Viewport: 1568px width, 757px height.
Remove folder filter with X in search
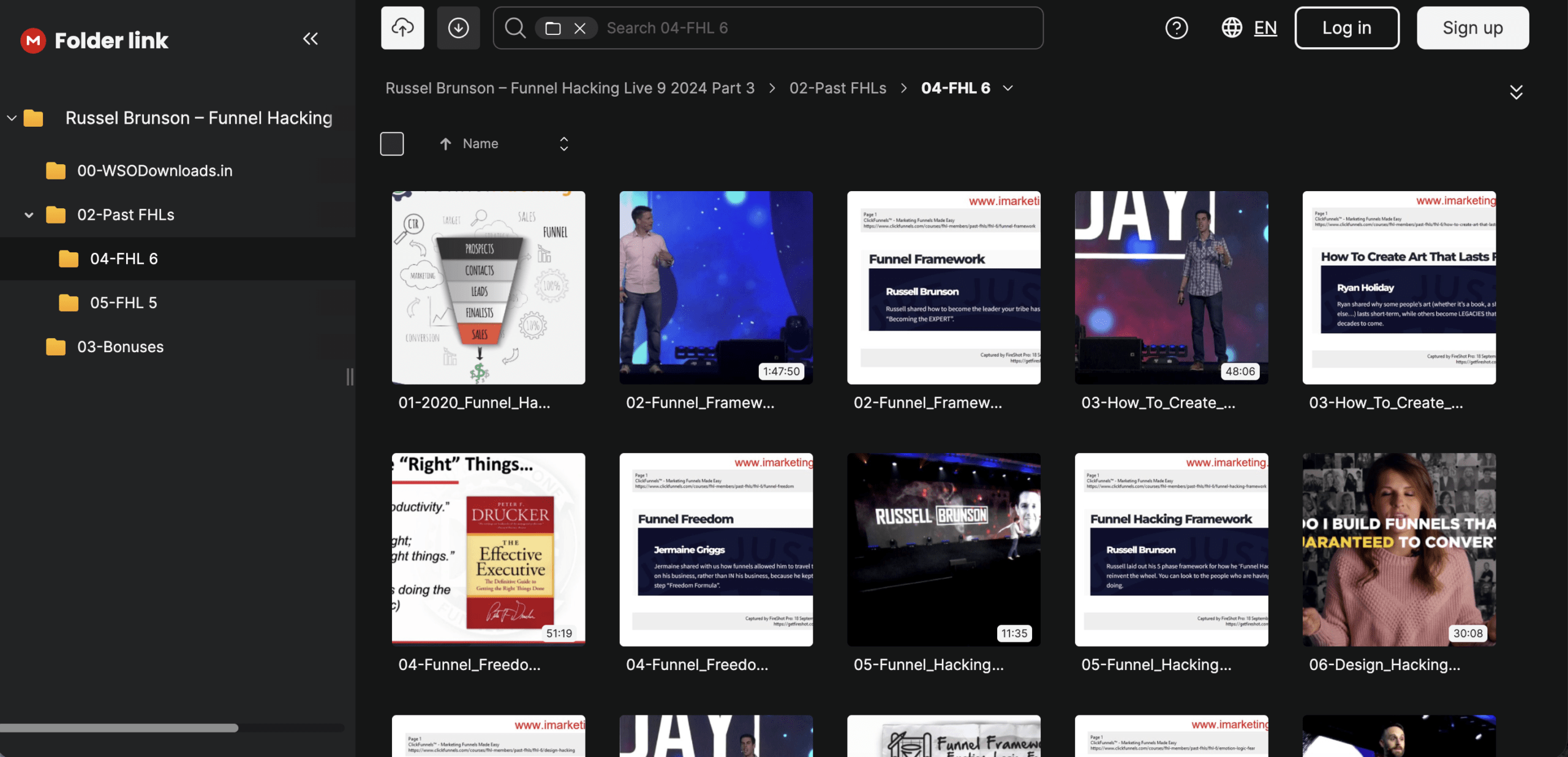[579, 28]
